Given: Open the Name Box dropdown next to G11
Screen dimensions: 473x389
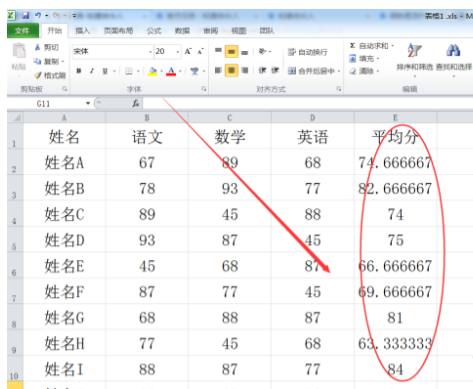Looking at the screenshot, I should pos(88,103).
